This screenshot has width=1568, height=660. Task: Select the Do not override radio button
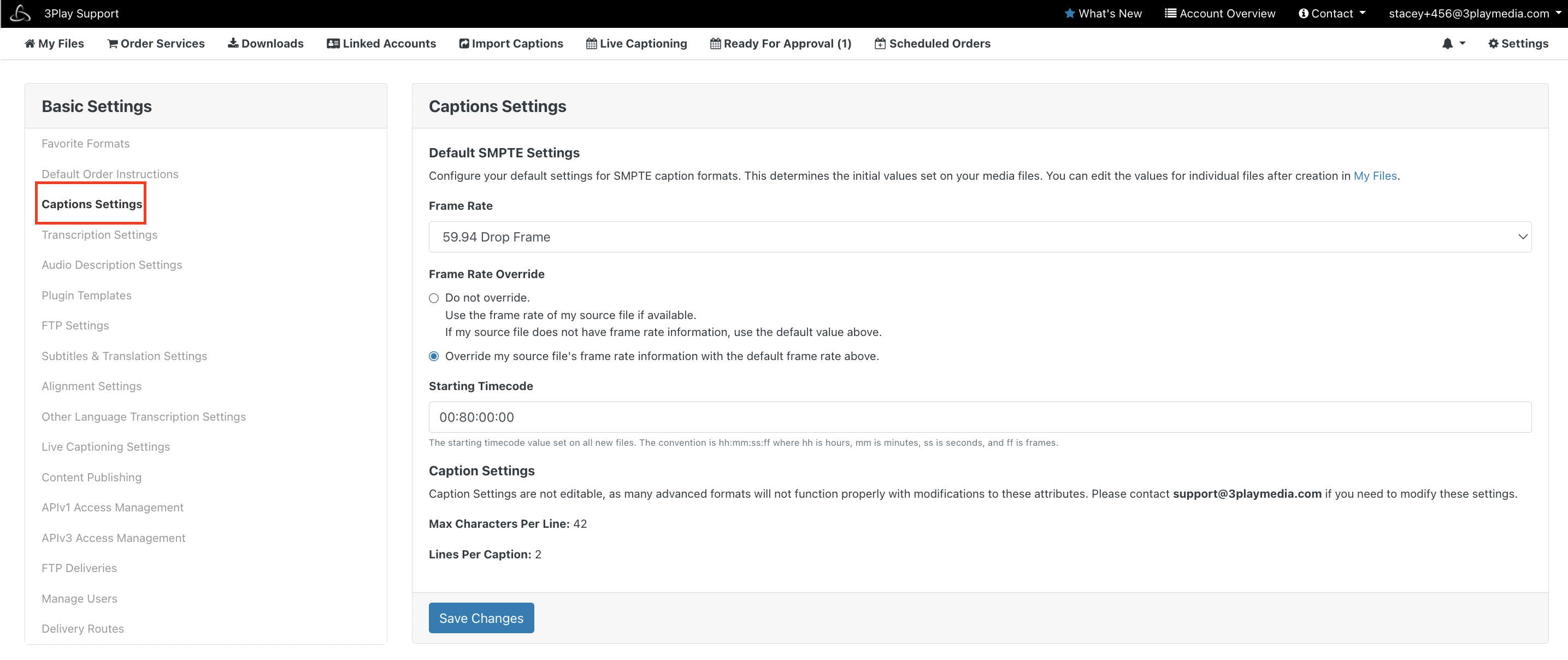tap(433, 298)
